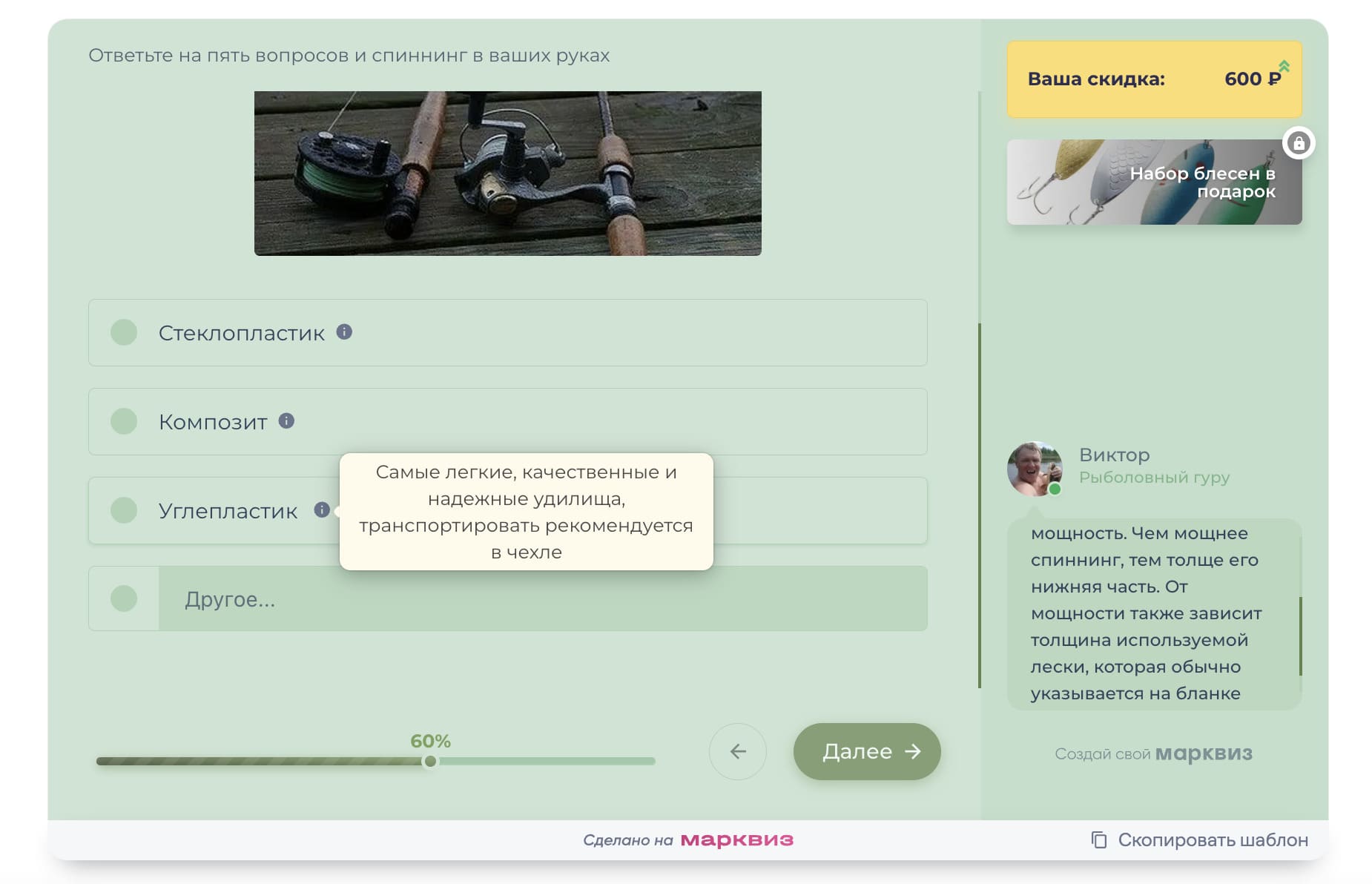Click info icon next to Углепластик
The image size is (1372, 884).
tap(321, 509)
